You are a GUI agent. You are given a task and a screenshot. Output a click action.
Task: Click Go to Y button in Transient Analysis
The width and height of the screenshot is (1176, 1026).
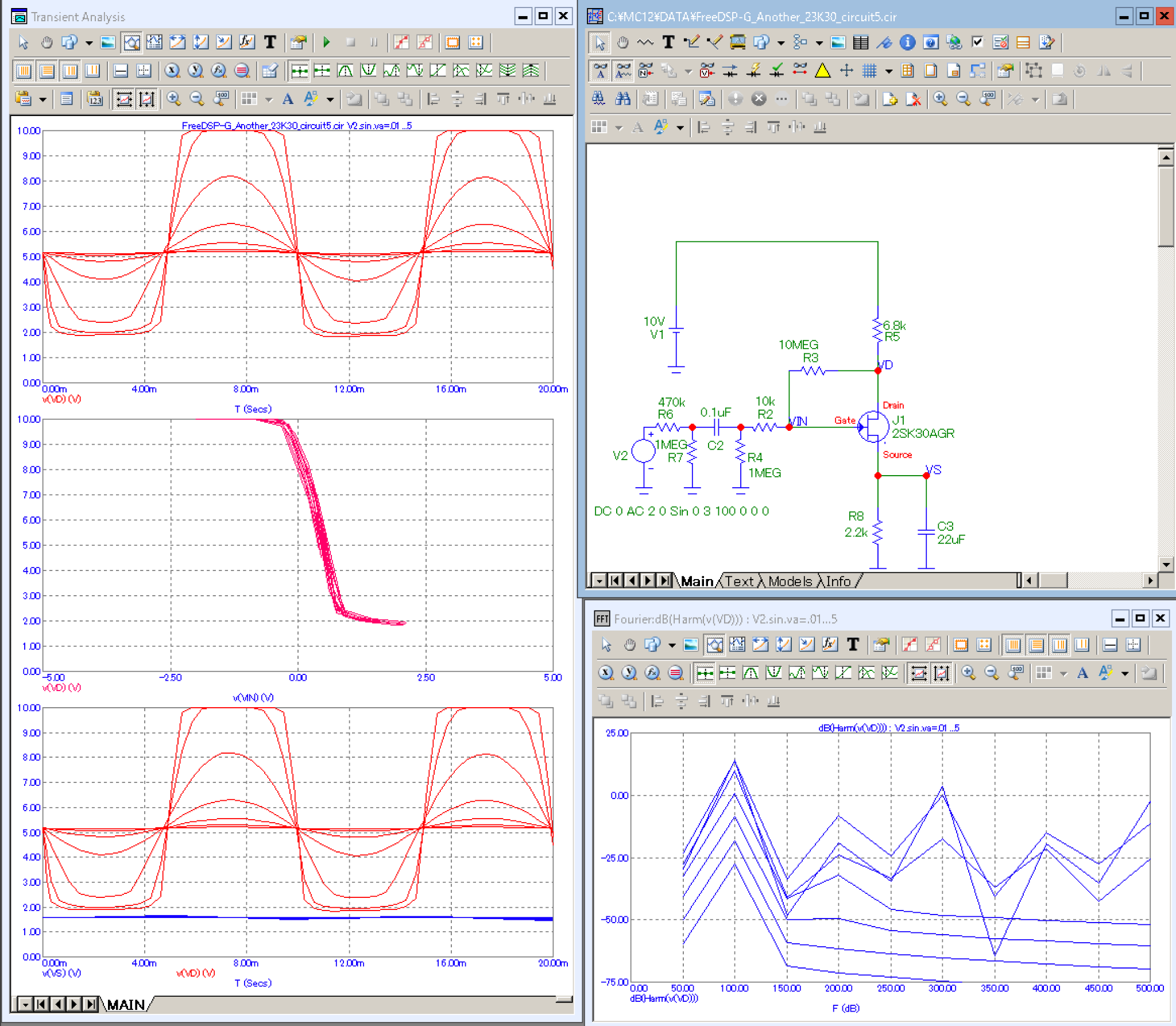(x=195, y=71)
